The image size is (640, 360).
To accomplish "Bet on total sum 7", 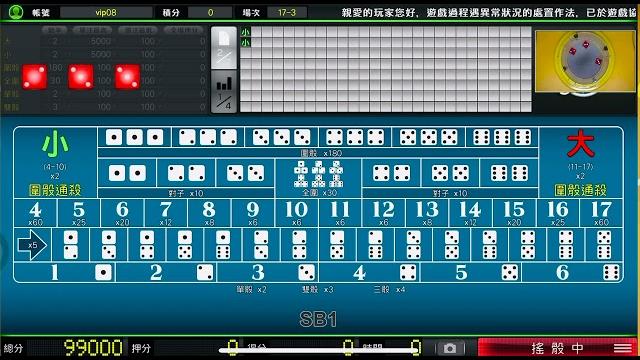I will (165, 213).
